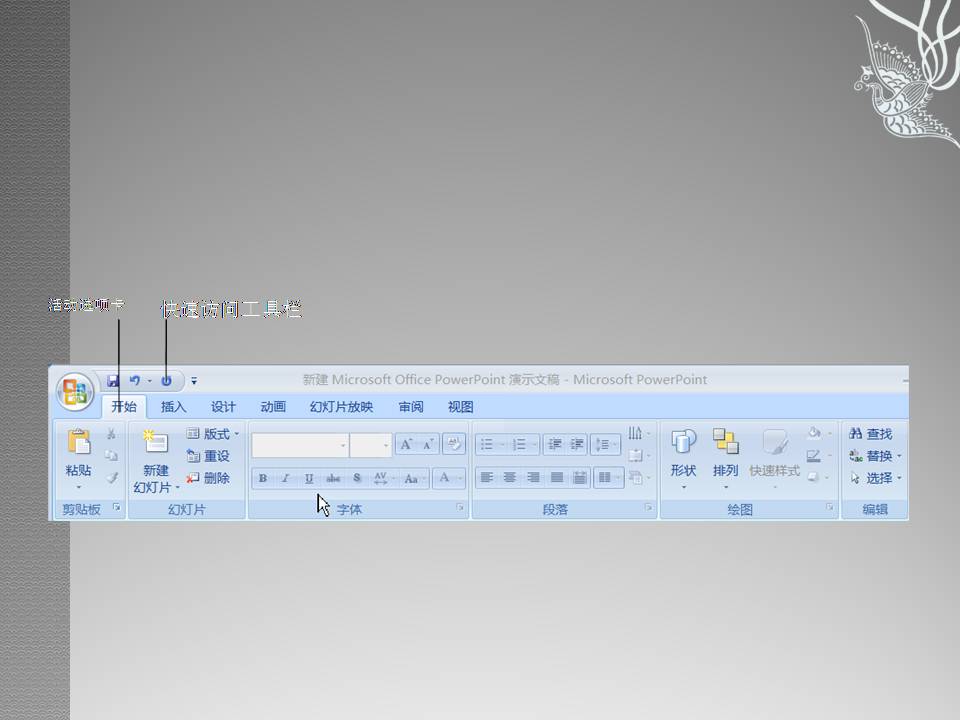Open the 幻灯片放映 tab

click(342, 407)
